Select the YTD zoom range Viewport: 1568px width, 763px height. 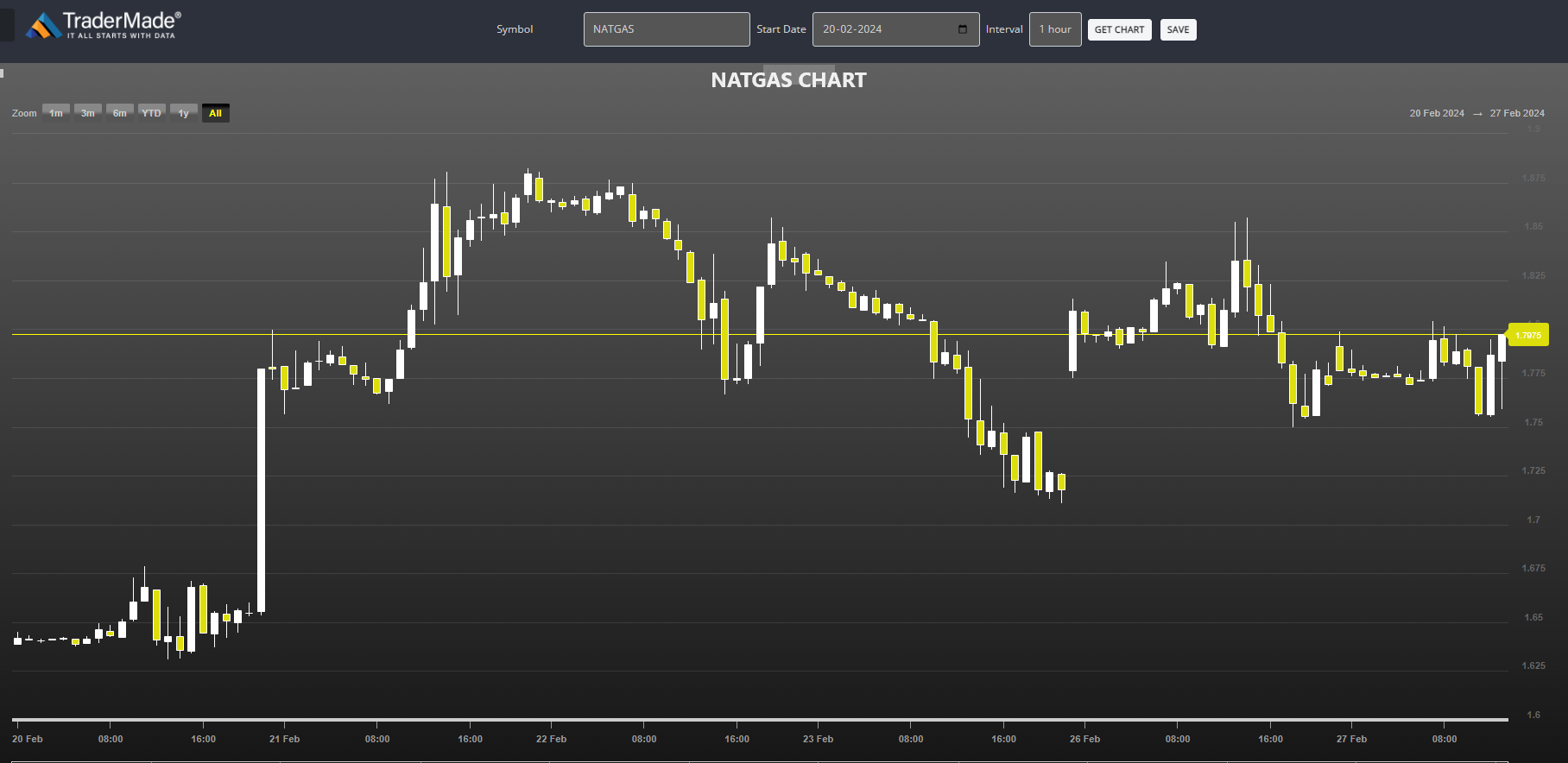pos(152,113)
